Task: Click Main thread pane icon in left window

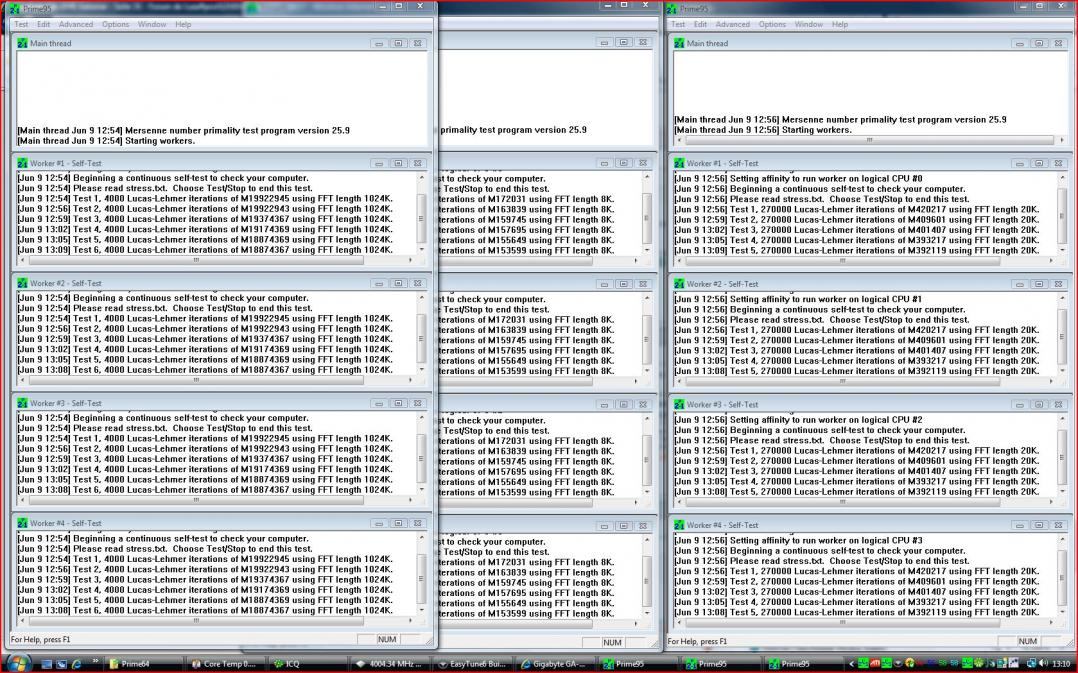Action: pos(23,43)
